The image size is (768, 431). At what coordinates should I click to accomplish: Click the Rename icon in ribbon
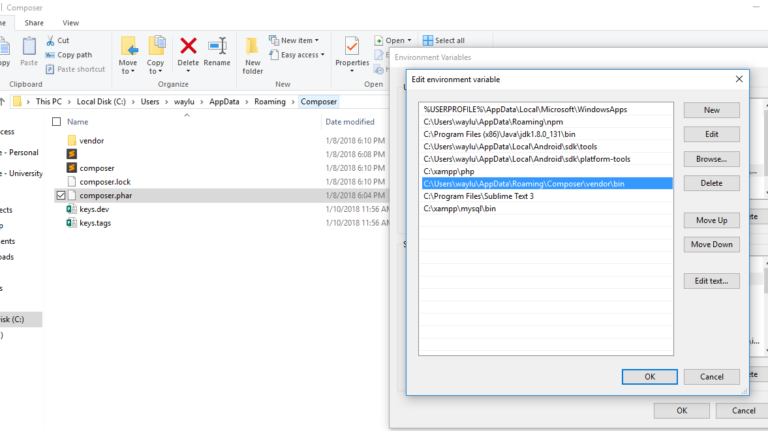click(x=217, y=46)
